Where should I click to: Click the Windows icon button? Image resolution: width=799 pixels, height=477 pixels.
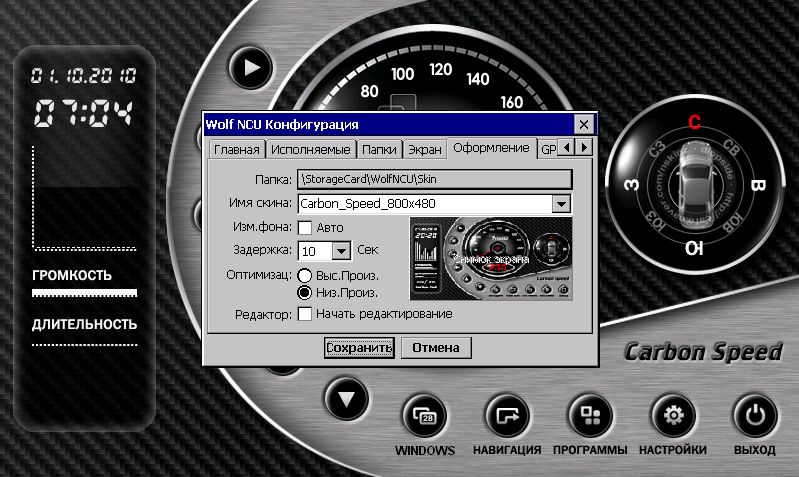click(x=425, y=415)
